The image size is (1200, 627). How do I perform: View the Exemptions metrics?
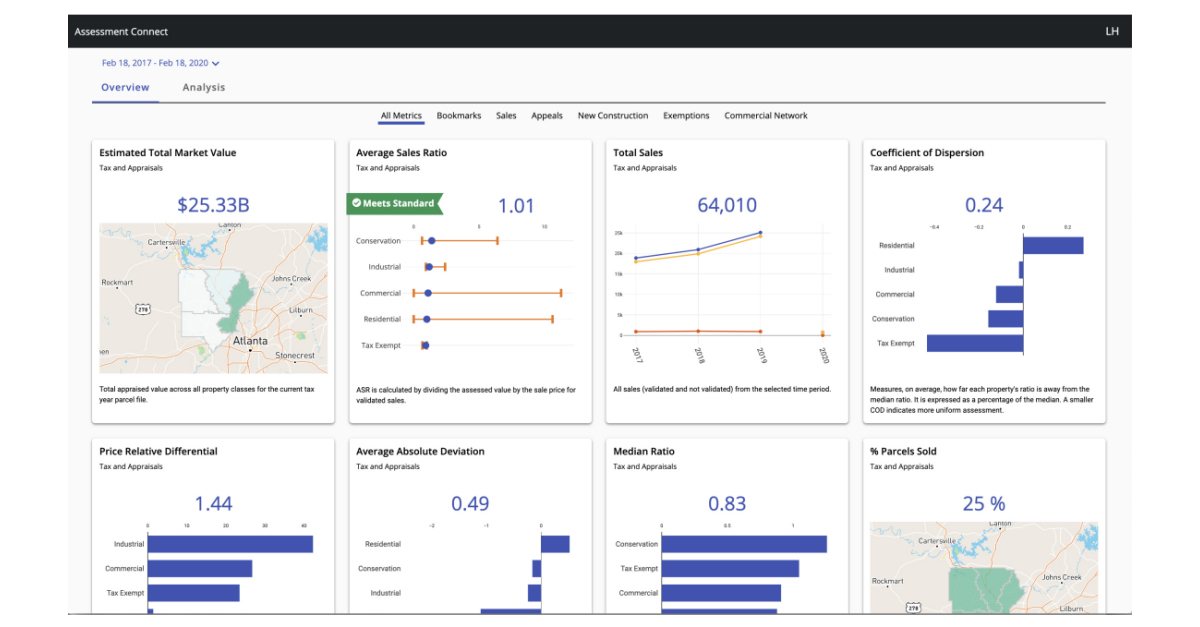pos(686,115)
